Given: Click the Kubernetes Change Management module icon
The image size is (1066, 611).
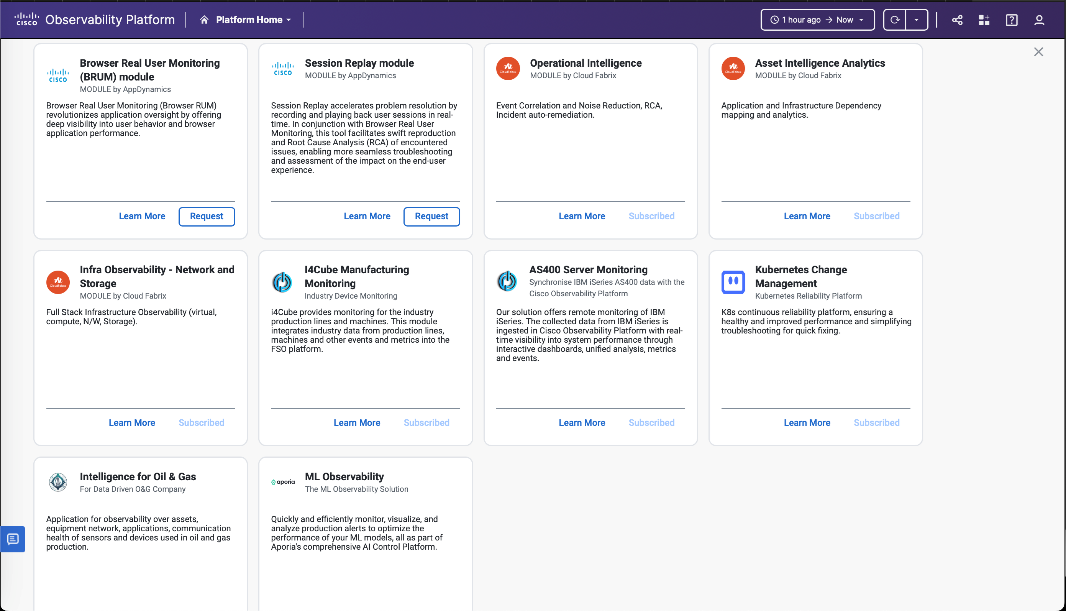Looking at the screenshot, I should pos(733,283).
